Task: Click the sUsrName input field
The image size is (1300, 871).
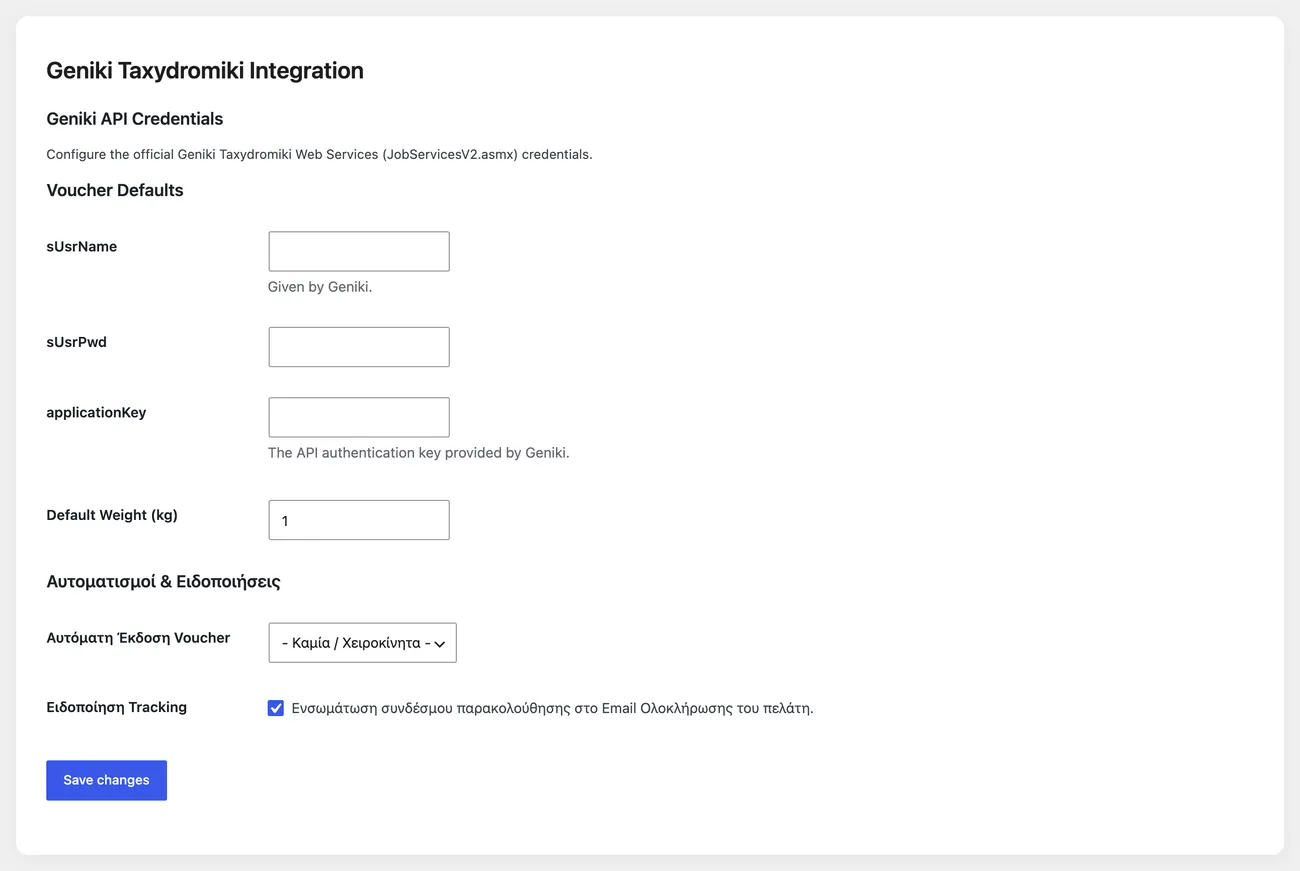Action: pyautogui.click(x=359, y=251)
